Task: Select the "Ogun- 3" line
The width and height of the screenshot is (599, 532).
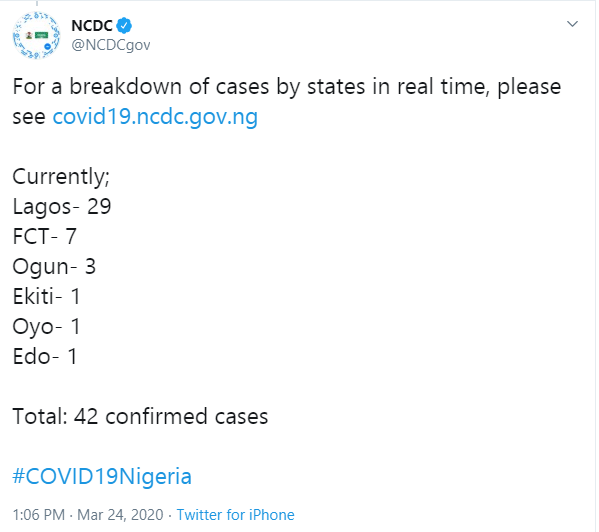Action: click(x=54, y=267)
